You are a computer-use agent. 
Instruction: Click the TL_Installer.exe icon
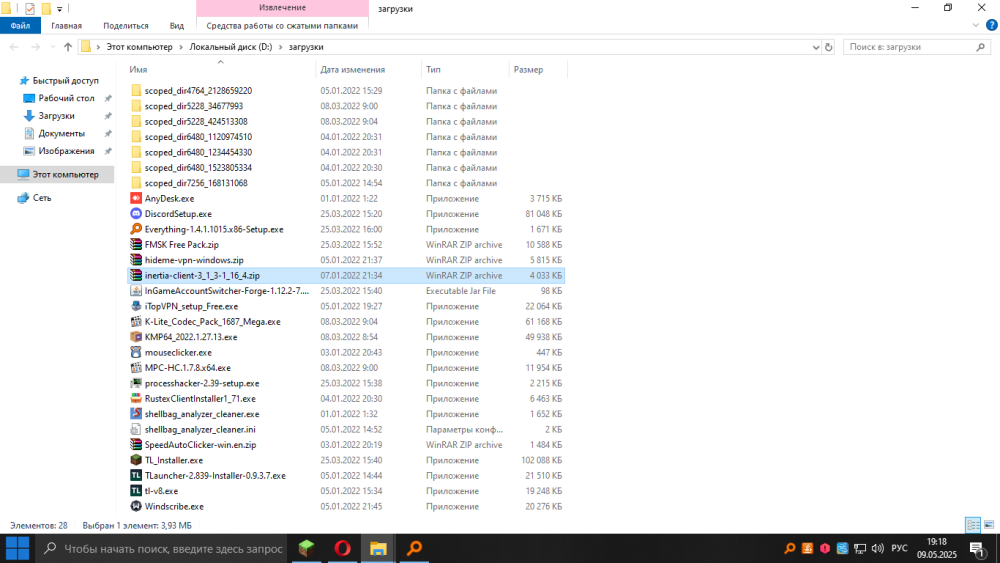coord(136,460)
